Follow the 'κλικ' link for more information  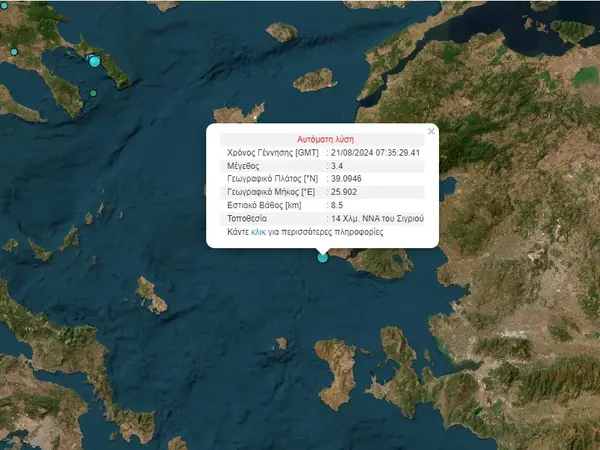[258, 231]
